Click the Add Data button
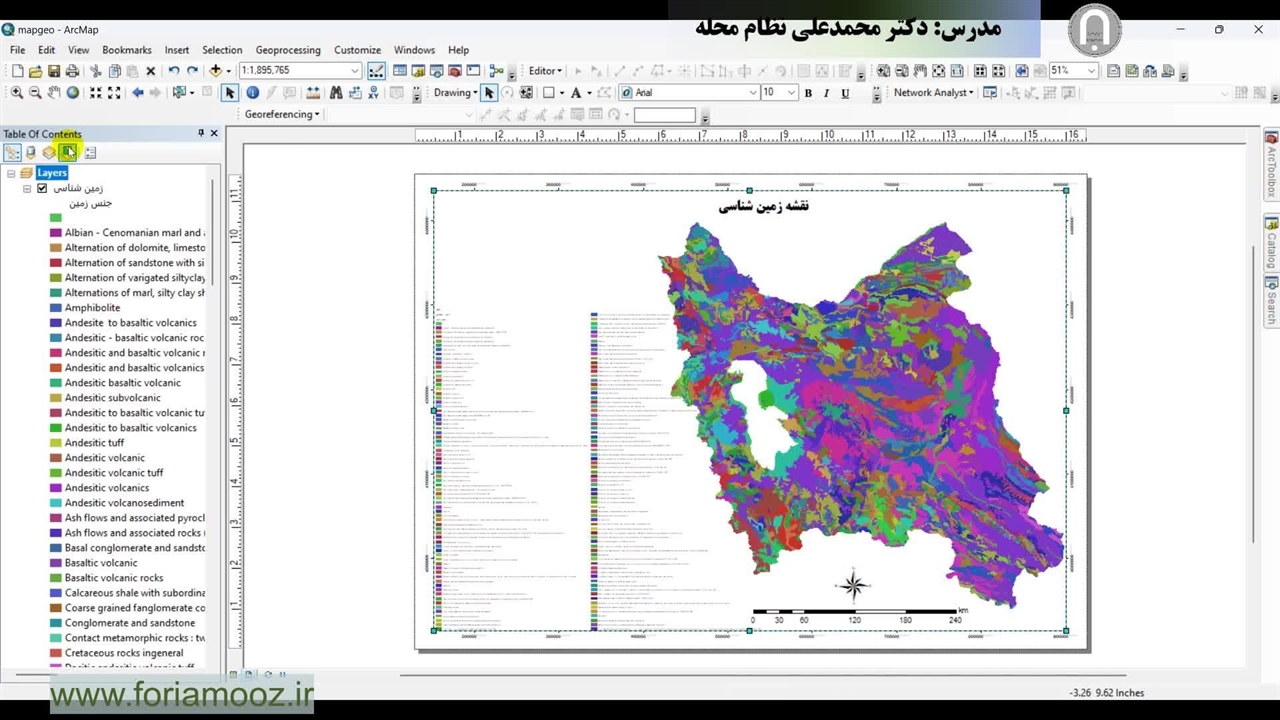 [x=215, y=71]
